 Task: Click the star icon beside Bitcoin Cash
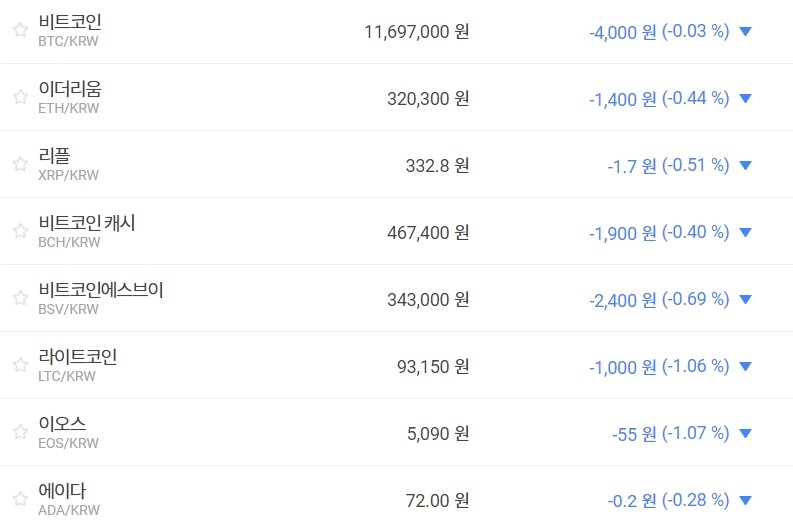(20, 231)
